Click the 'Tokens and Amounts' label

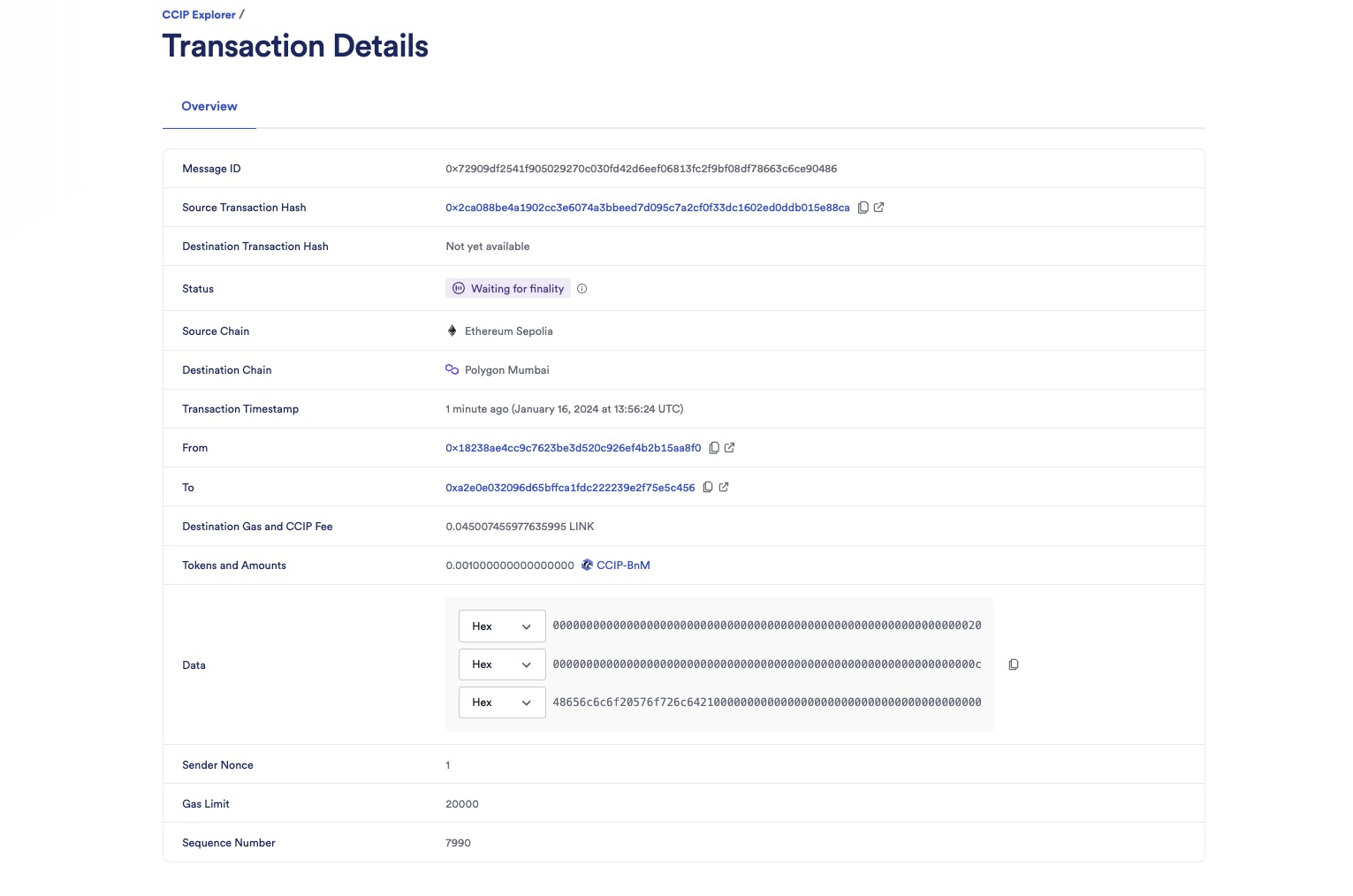tap(234, 566)
